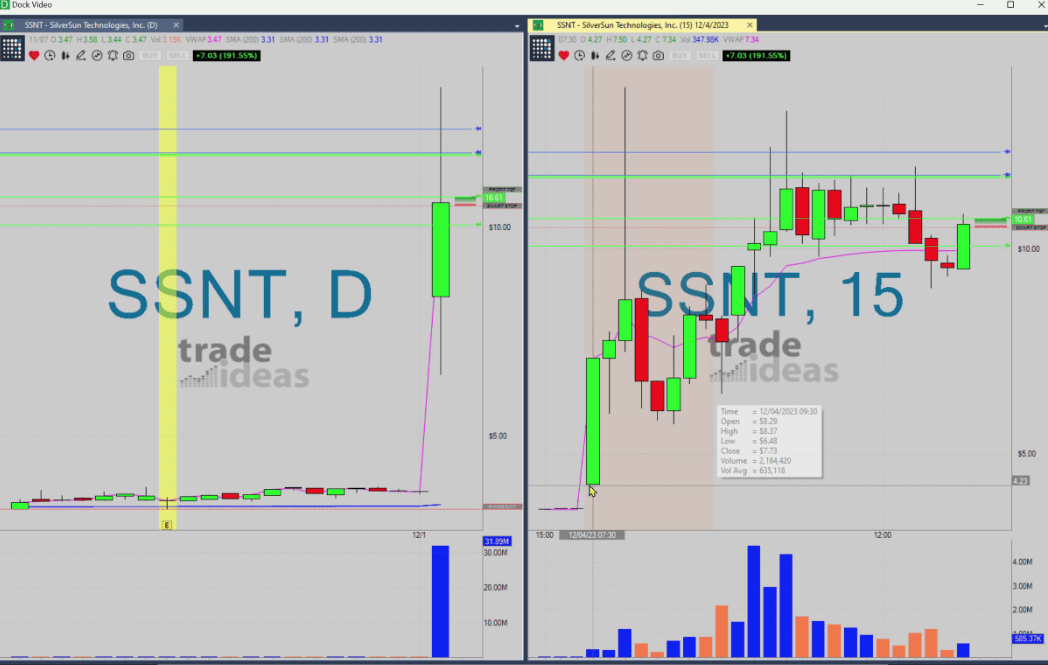
Task: Click the 'VWAP 3.47' reading on daily chart
Action: (203, 39)
